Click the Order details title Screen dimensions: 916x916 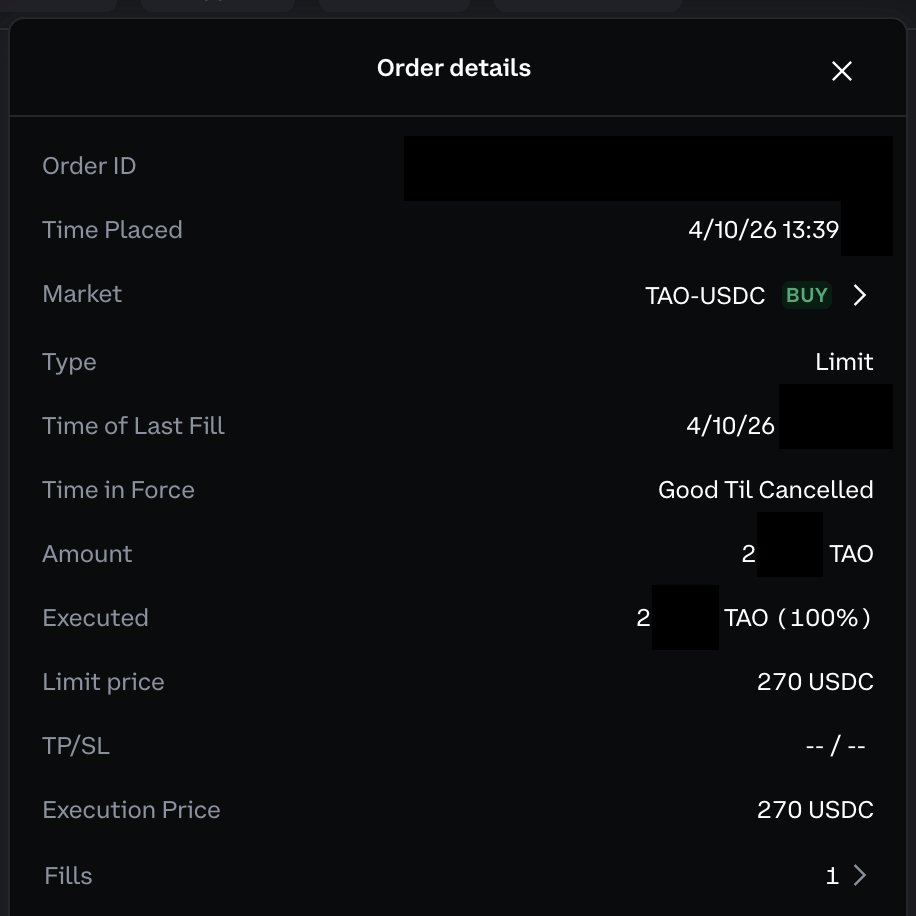pyautogui.click(x=453, y=68)
